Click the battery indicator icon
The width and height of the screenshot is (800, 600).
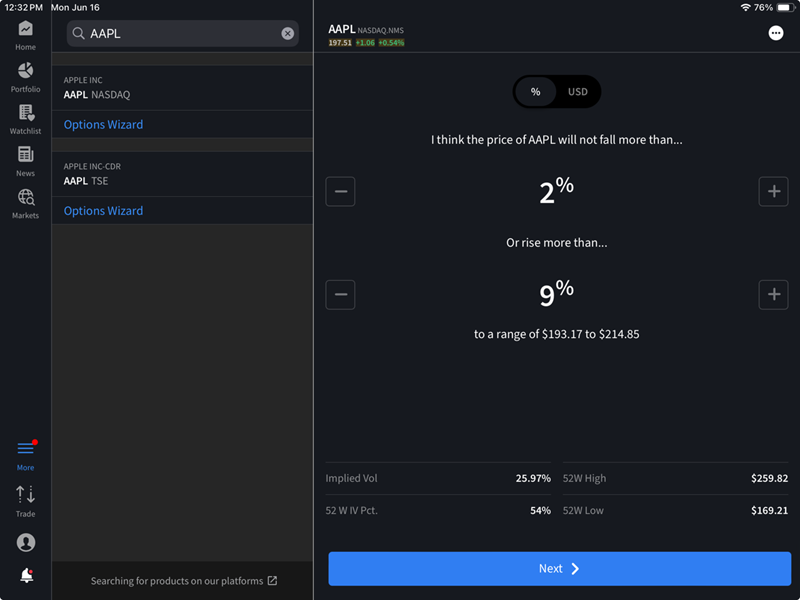point(785,8)
